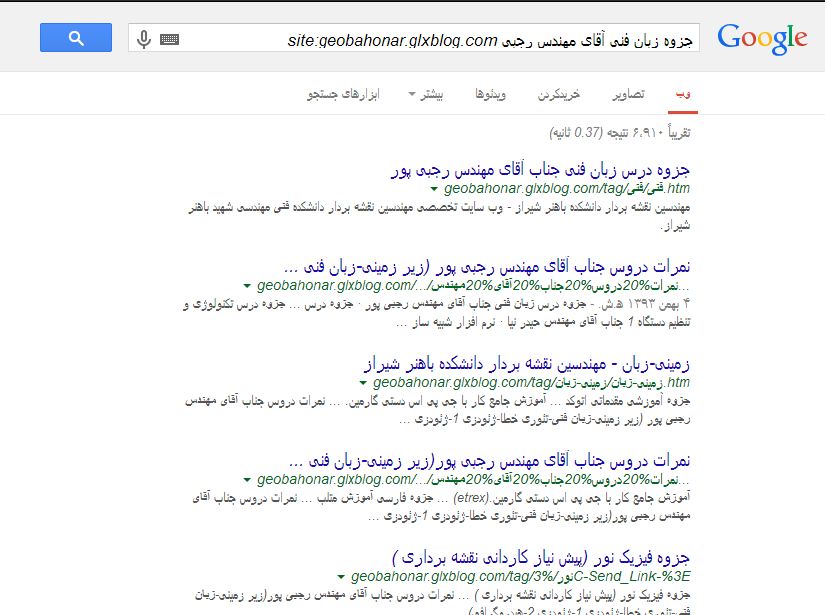Screen dimensions: 825x615
Task: Open result جزوه درس زبان فنی جناب آقای مهندس رجبی پور
Action: (x=540, y=170)
